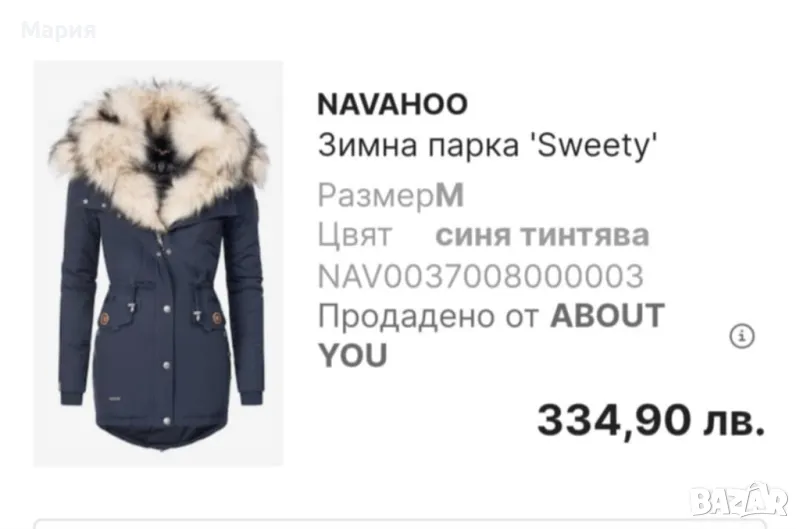Click the jacket's left sleeve cuff in photo
The image size is (800, 529).
[74, 396]
